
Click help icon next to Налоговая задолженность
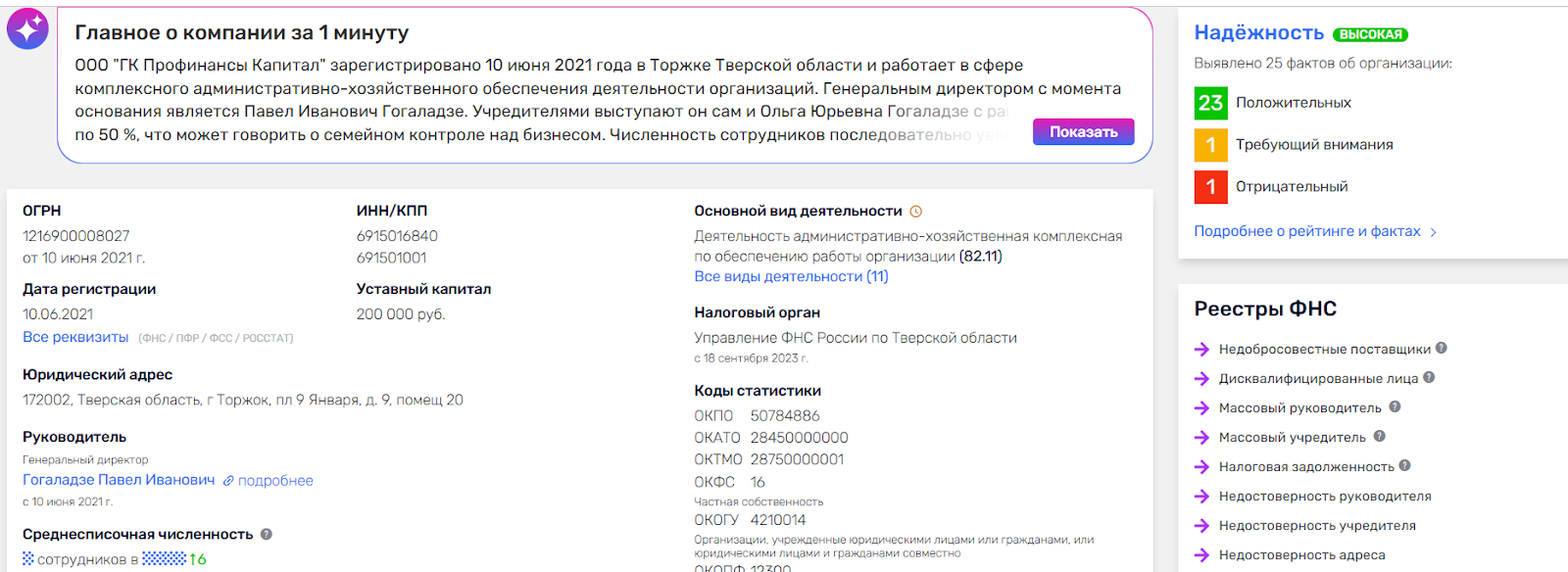(1404, 465)
